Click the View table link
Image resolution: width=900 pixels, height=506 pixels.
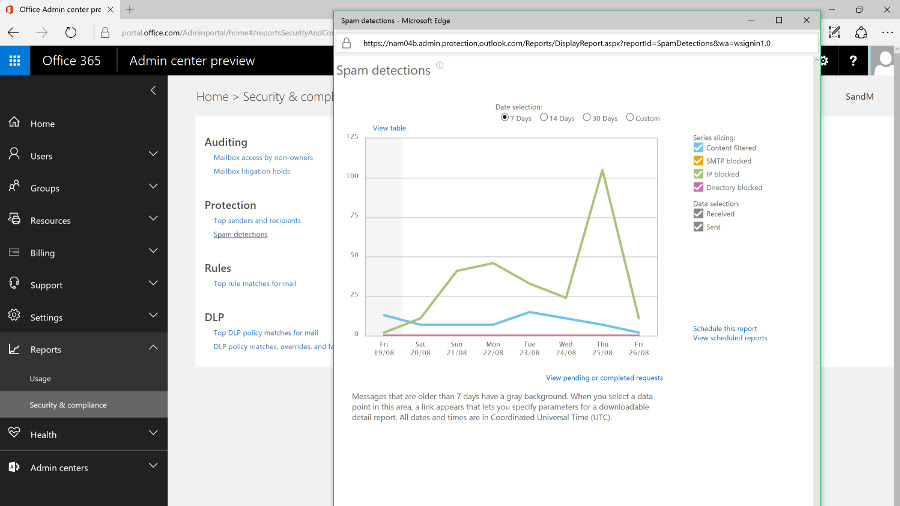[389, 128]
